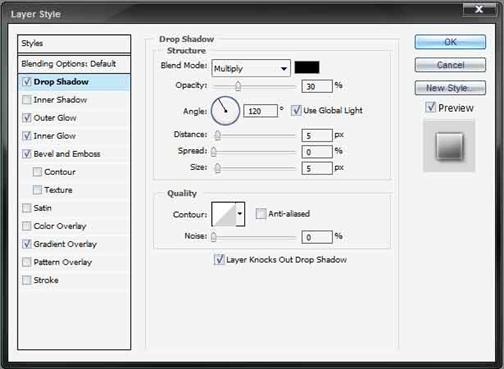504x369 pixels.
Task: Open the Inner Shadow settings label
Action: pyautogui.click(x=60, y=100)
